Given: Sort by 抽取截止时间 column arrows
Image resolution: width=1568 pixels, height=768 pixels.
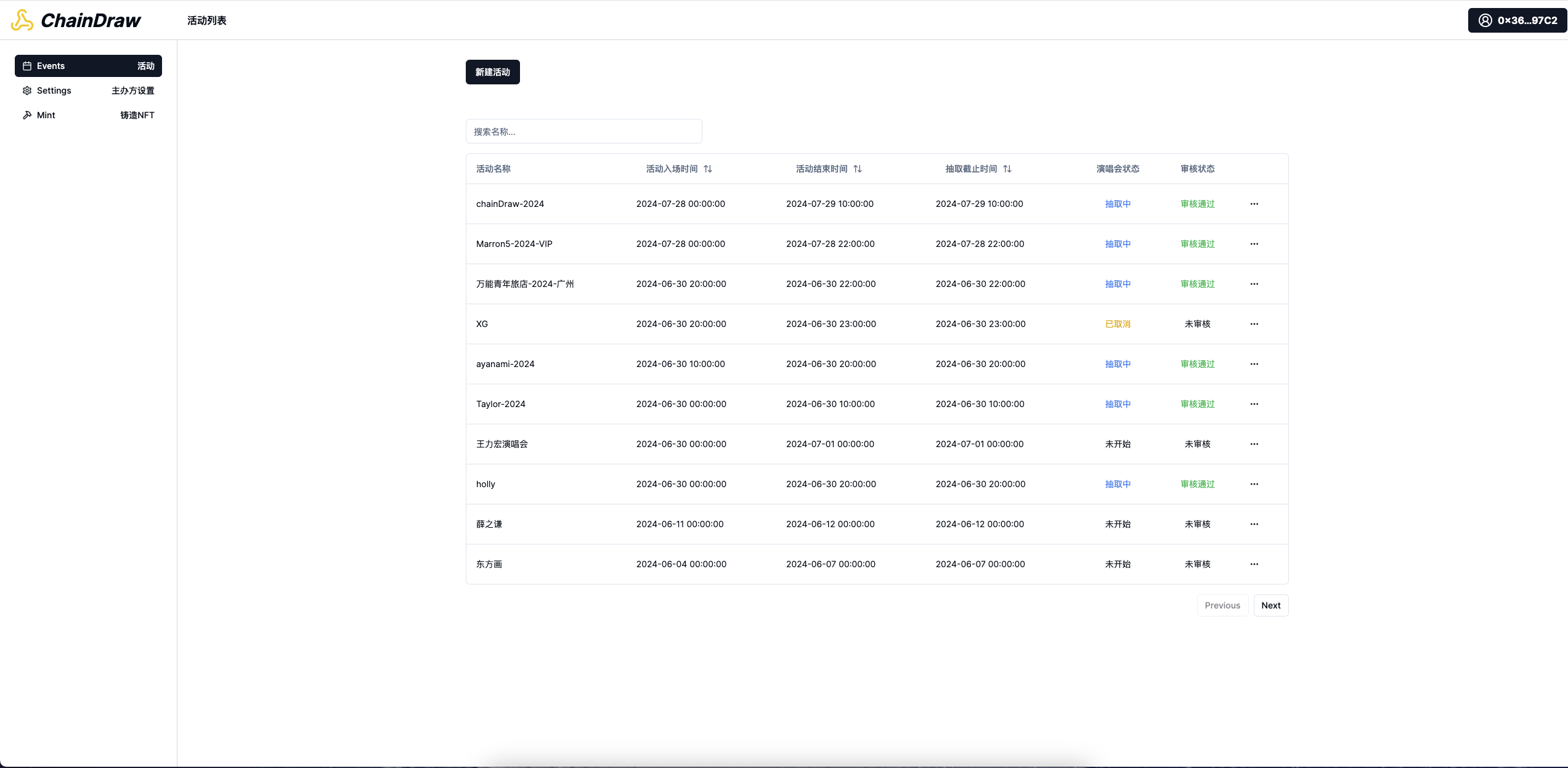Looking at the screenshot, I should pyautogui.click(x=1007, y=169).
